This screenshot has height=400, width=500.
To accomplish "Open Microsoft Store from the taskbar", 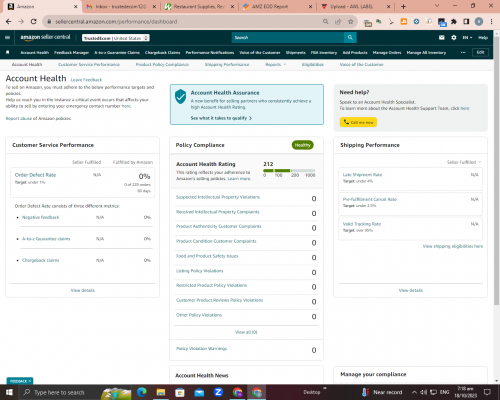I will click(180, 392).
